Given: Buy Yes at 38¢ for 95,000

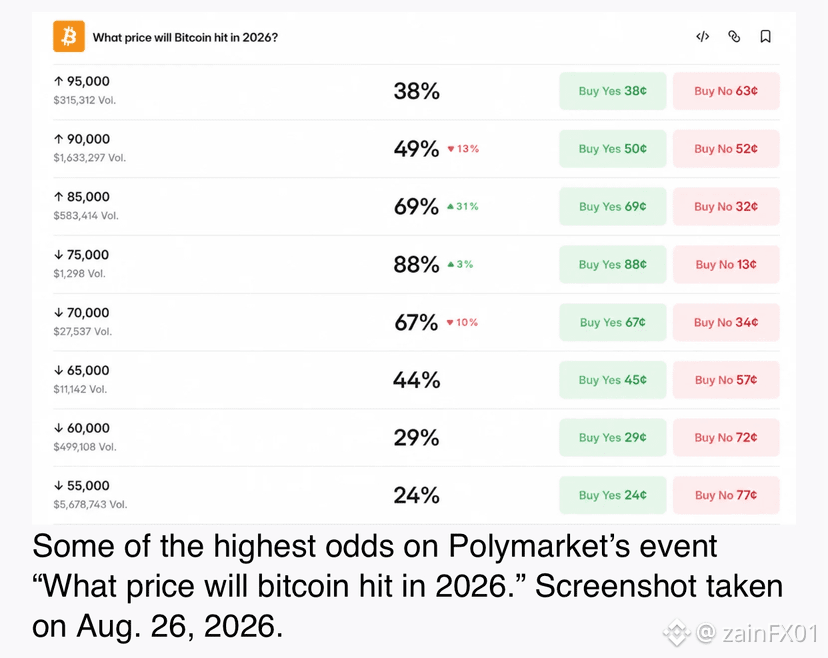Looking at the screenshot, I should (x=613, y=91).
